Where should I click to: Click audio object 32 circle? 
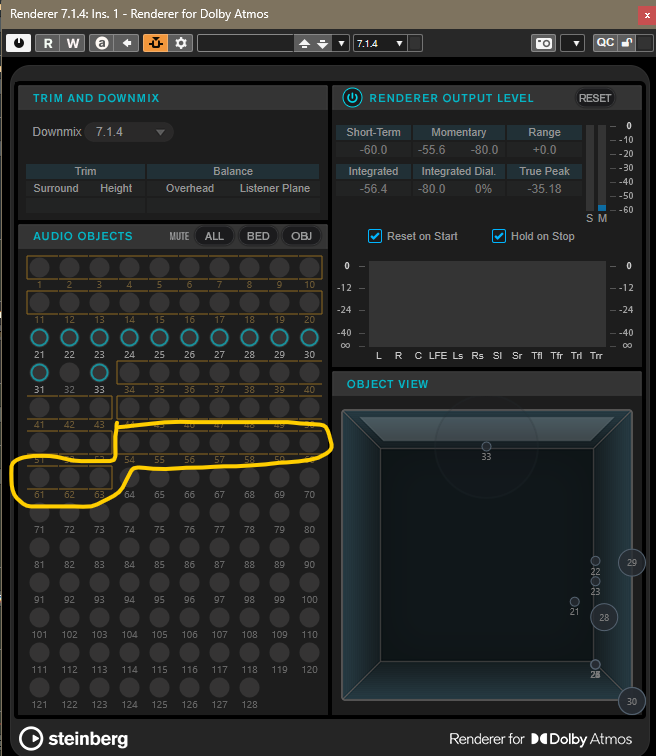pyautogui.click(x=69, y=373)
